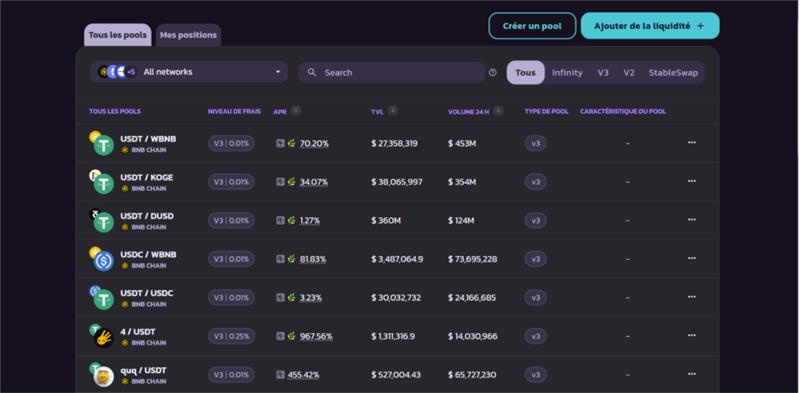The width and height of the screenshot is (800, 393).
Task: Sort pools by APR
Action: 296,111
